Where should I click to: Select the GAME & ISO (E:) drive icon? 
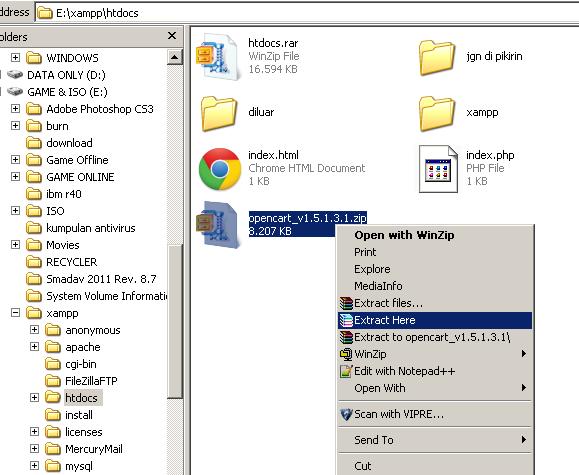click(x=15, y=92)
